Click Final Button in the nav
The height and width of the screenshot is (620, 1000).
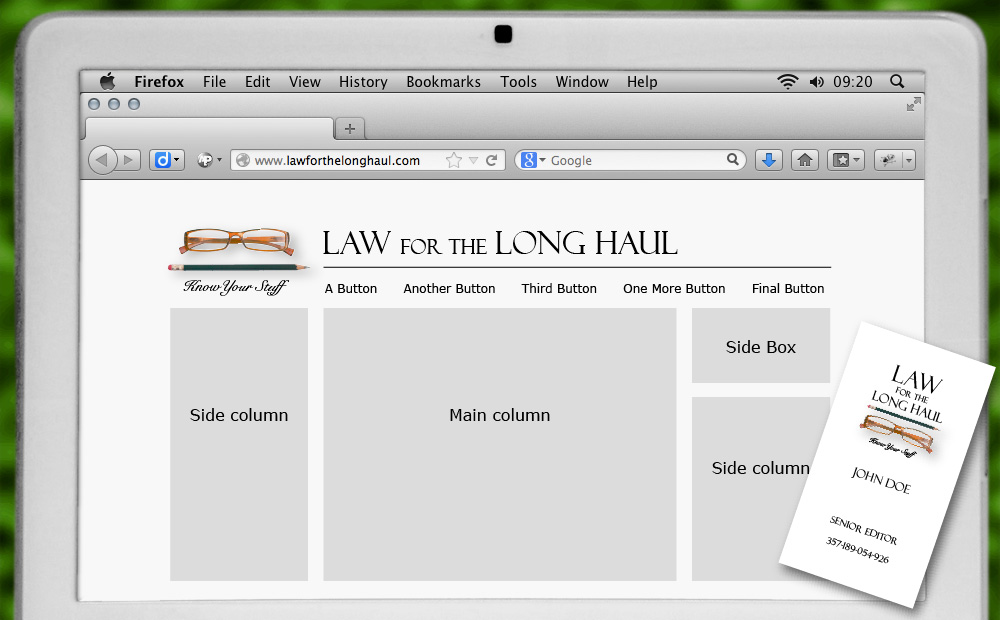tap(788, 288)
